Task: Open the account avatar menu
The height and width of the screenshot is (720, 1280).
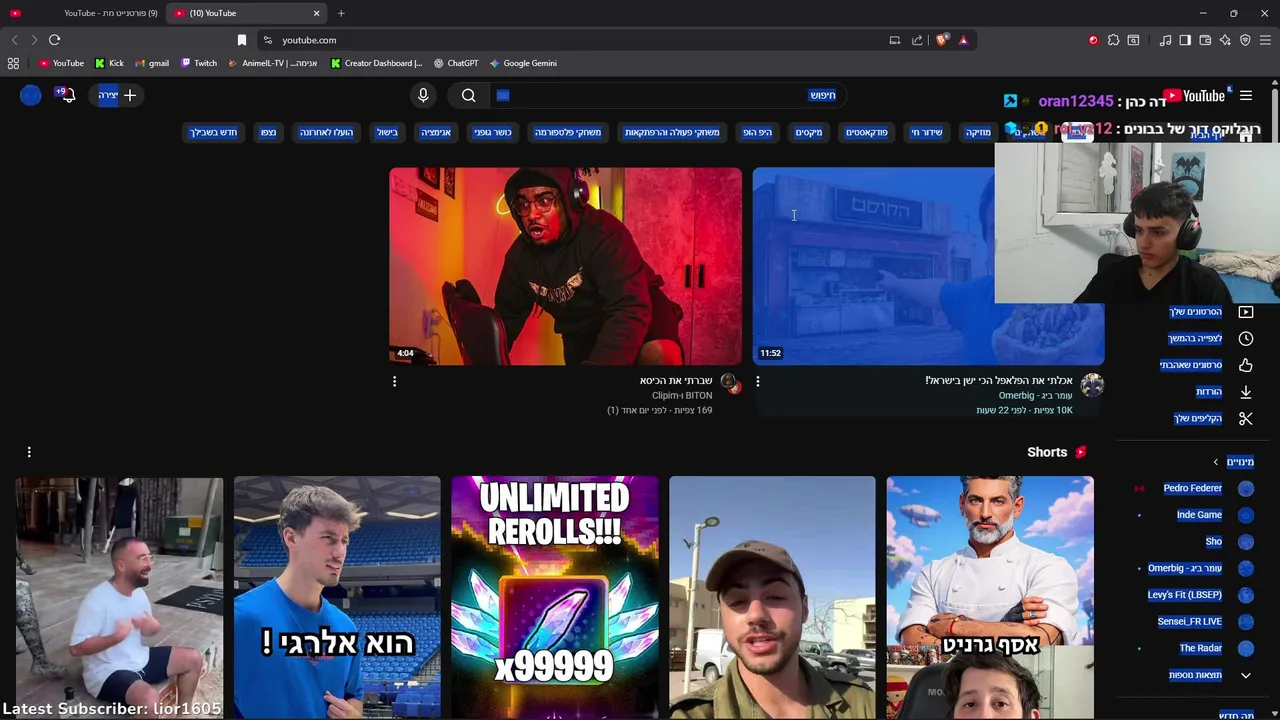Action: [31, 95]
